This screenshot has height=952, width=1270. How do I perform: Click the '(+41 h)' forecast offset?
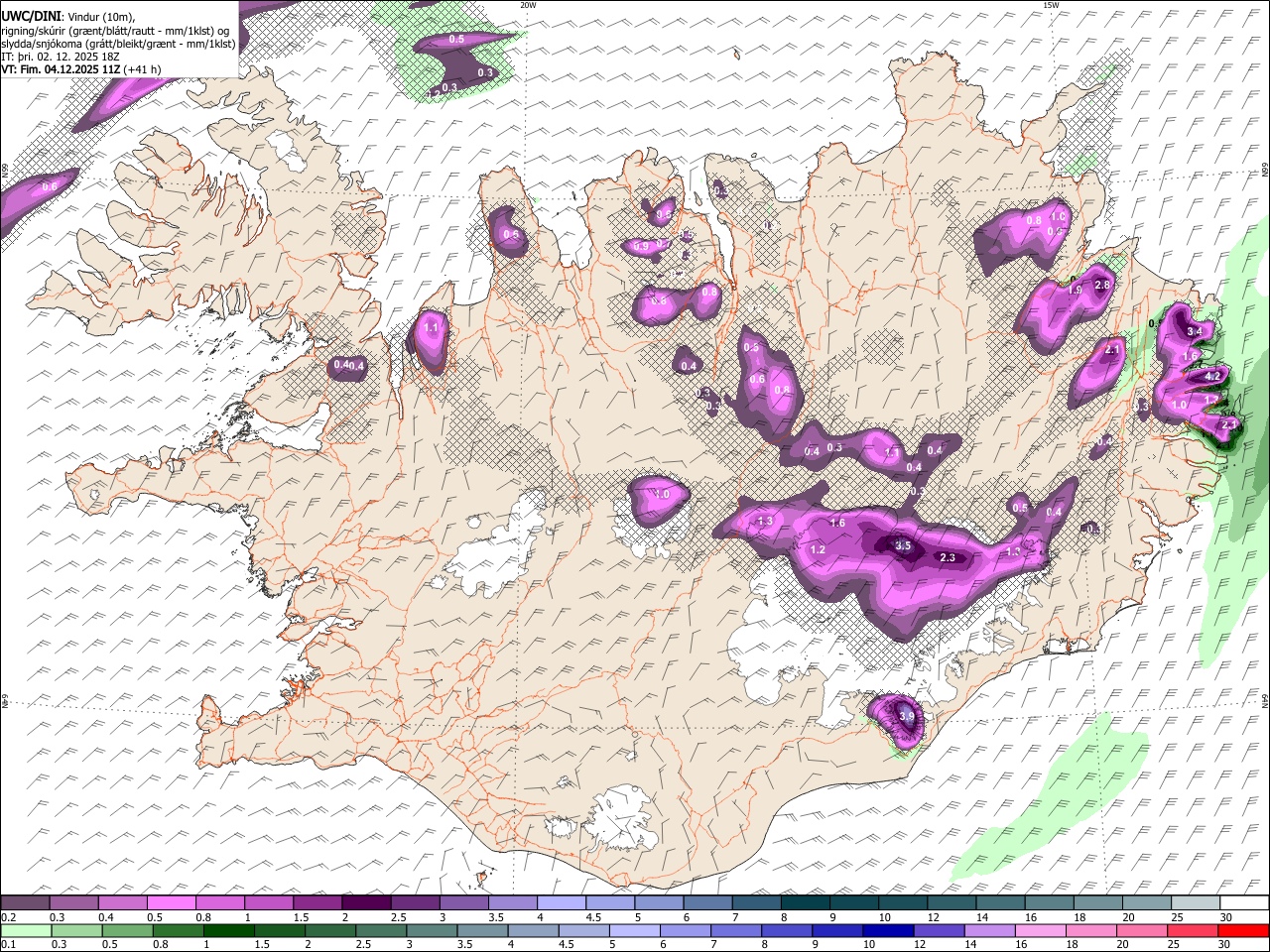pos(143,69)
